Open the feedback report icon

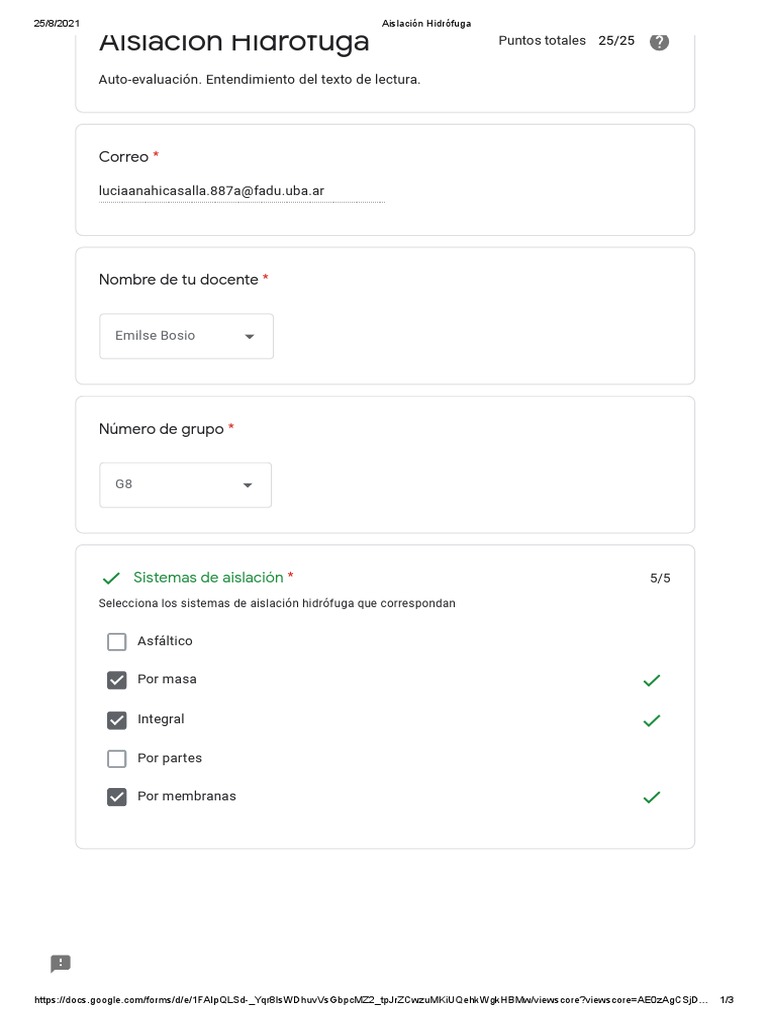(x=61, y=964)
